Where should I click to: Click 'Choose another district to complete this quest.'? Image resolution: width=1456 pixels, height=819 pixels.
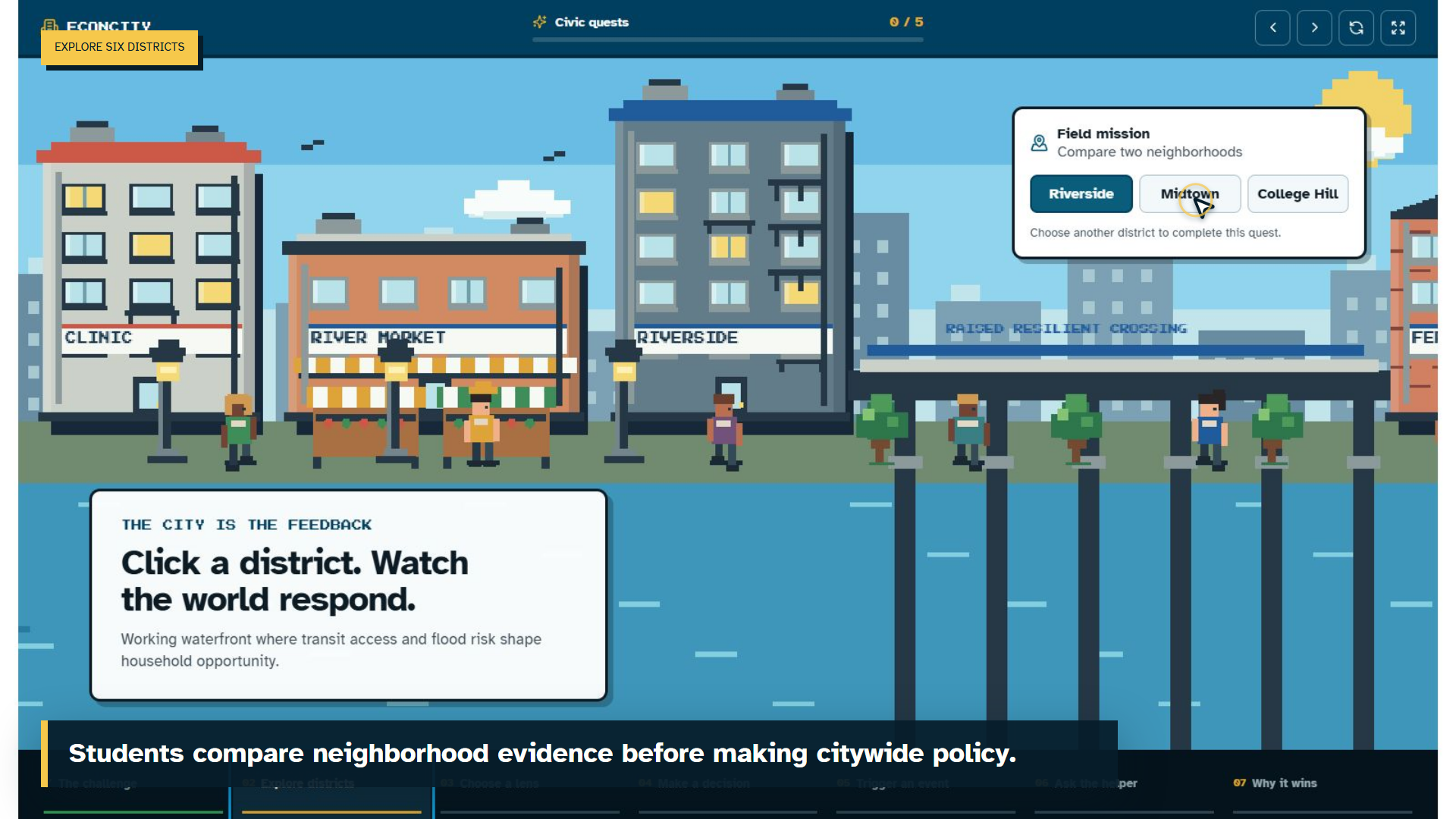click(1155, 233)
